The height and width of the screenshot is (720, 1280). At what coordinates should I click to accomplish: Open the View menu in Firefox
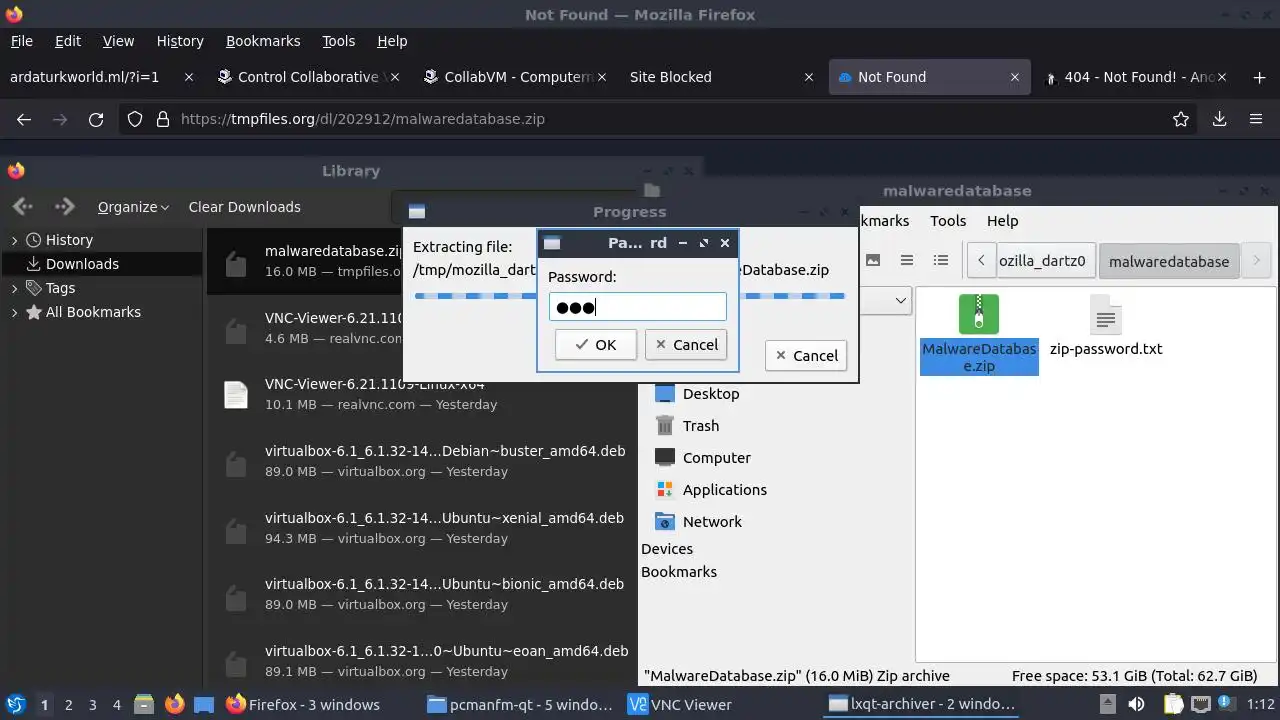(118, 41)
